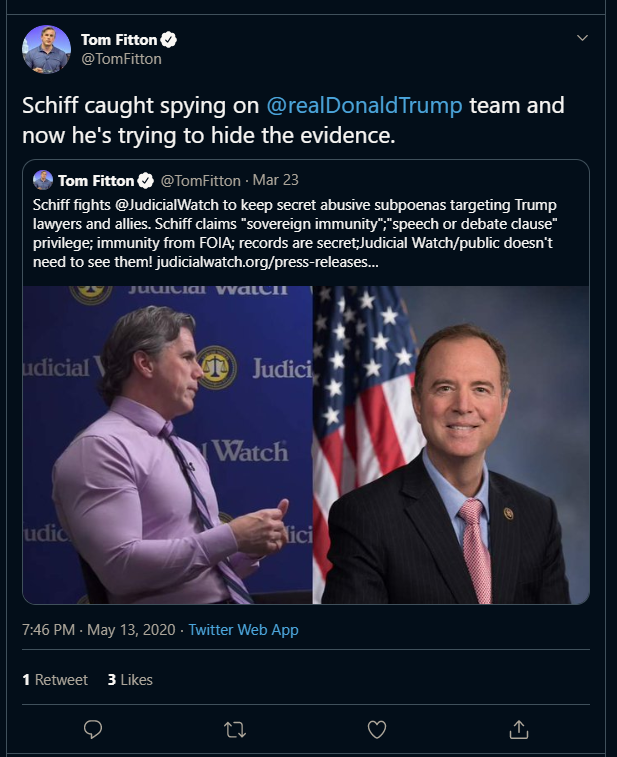Image resolution: width=617 pixels, height=757 pixels.
Task: View the 3 Likes list
Action: click(x=130, y=680)
